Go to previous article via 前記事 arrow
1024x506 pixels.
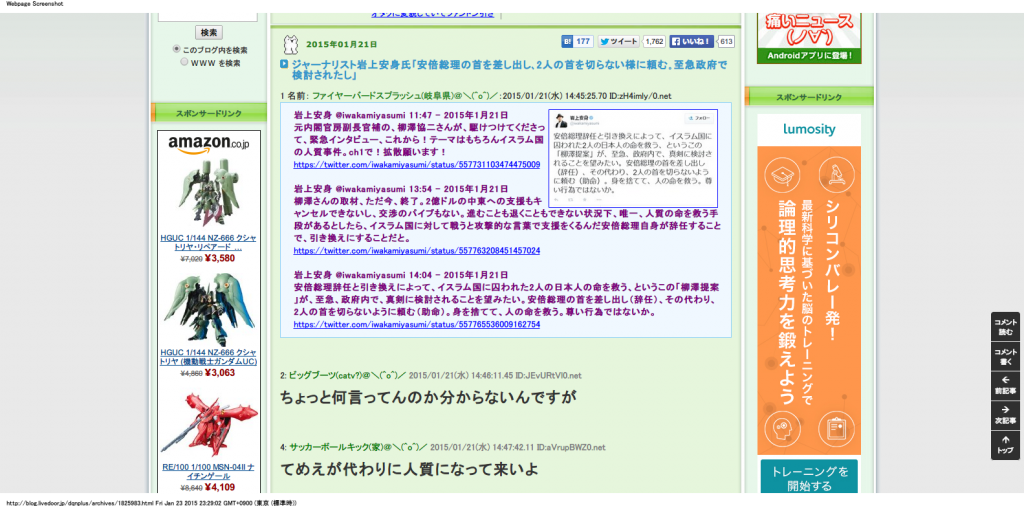tap(1005, 386)
